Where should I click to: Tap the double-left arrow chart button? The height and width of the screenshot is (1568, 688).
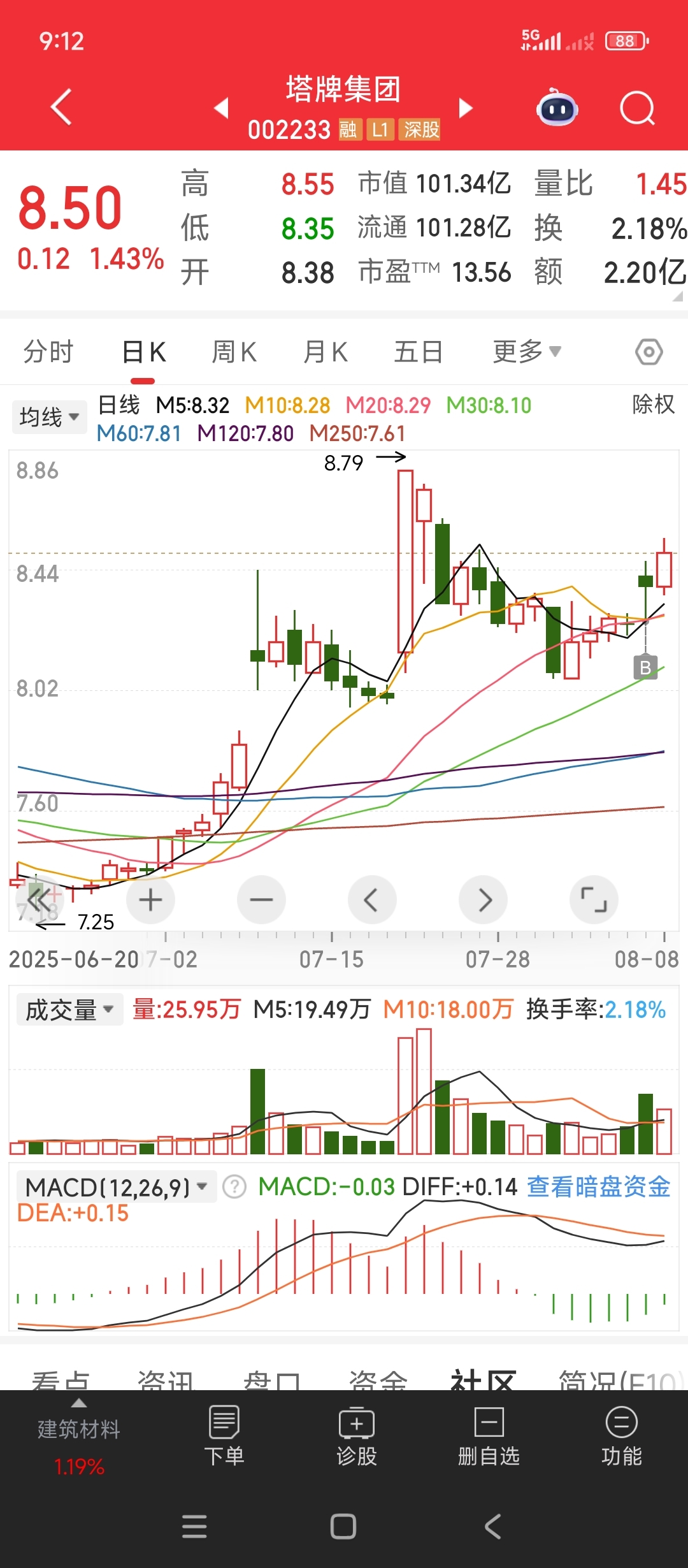click(x=39, y=900)
